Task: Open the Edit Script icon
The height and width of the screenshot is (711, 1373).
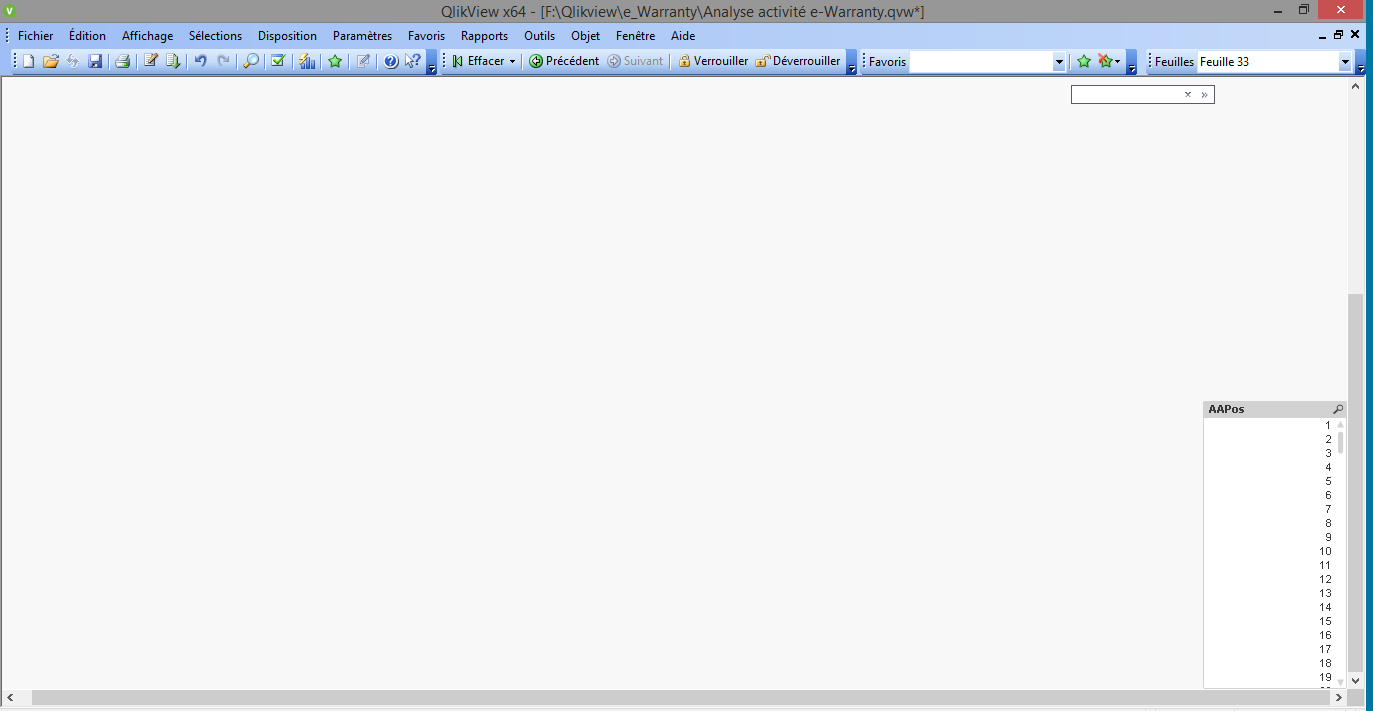Action: 151,61
